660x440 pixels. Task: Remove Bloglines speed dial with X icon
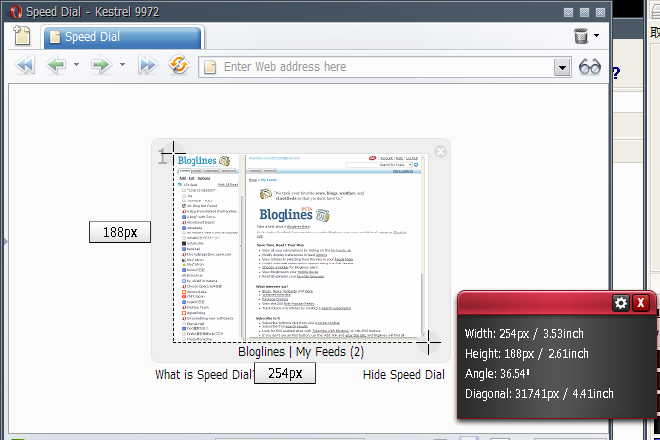pos(440,152)
